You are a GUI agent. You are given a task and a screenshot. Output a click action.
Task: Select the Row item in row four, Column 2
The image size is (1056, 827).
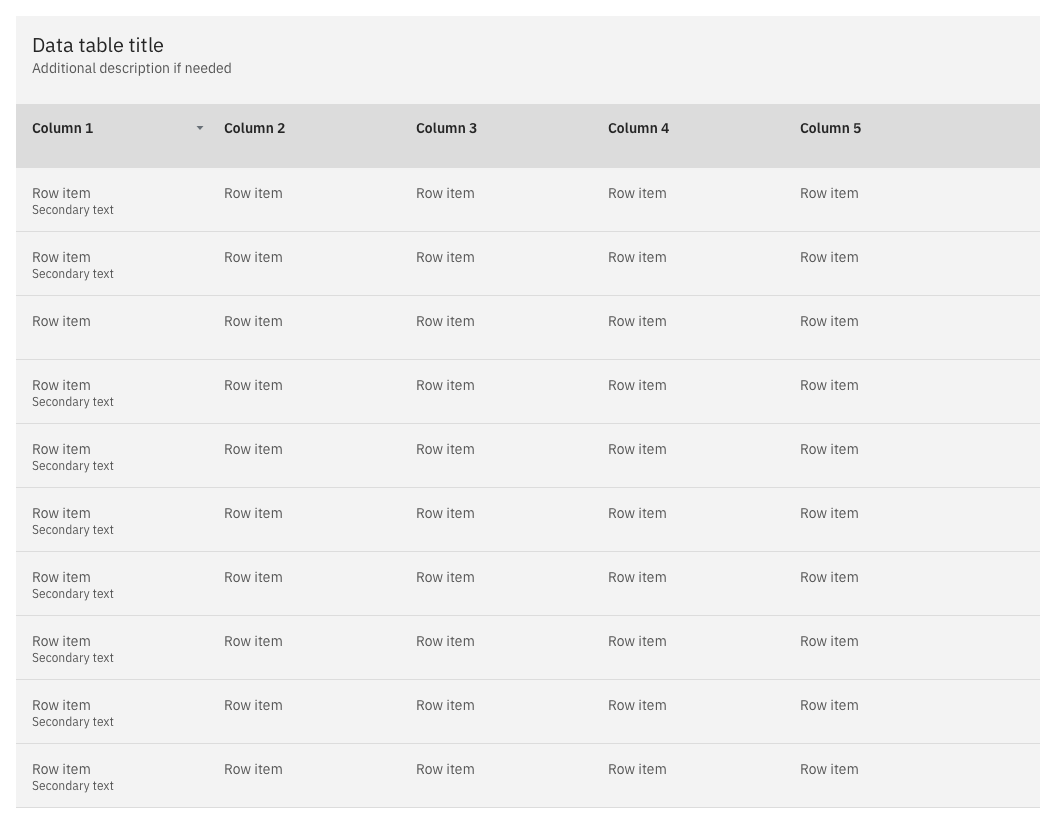coord(253,385)
